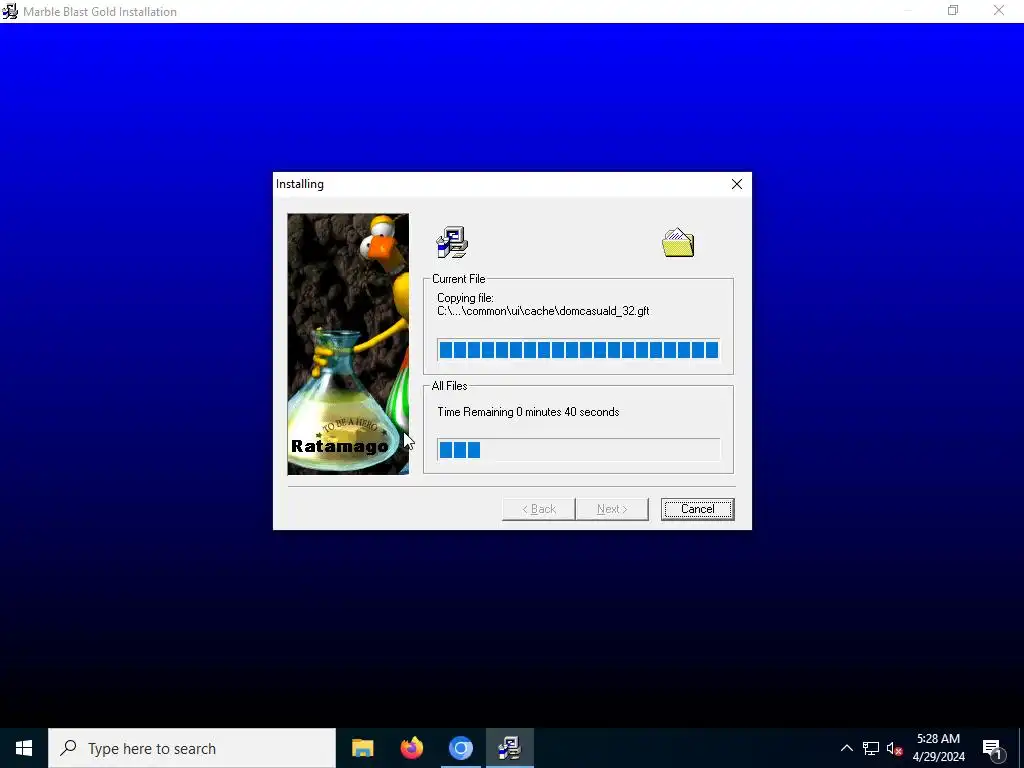Click the taskbar search box
This screenshot has width=1024, height=768.
[x=192, y=748]
